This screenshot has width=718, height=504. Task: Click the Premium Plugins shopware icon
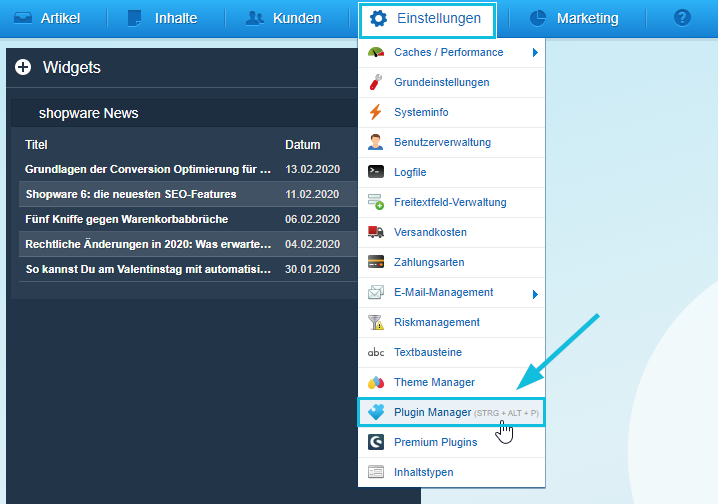[x=376, y=442]
